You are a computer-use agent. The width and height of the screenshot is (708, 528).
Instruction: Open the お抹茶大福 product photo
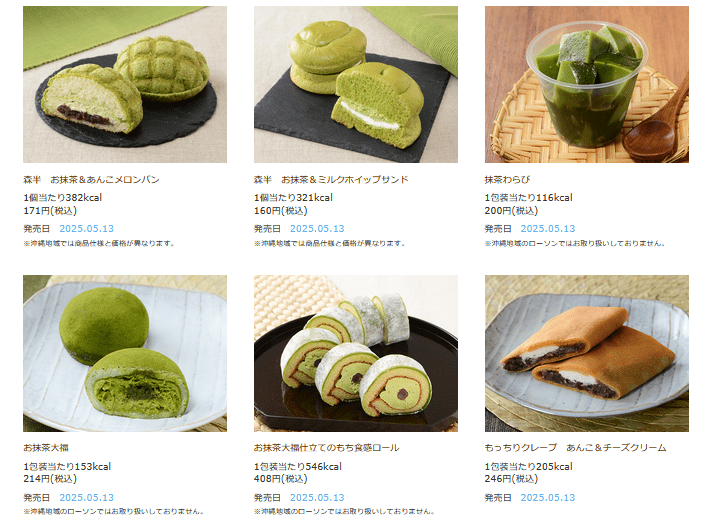[125, 353]
